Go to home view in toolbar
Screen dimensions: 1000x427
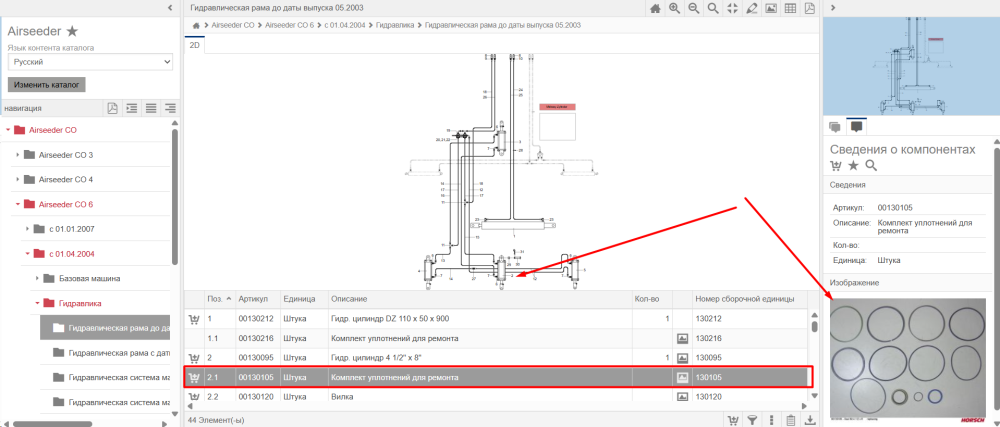pyautogui.click(x=654, y=8)
